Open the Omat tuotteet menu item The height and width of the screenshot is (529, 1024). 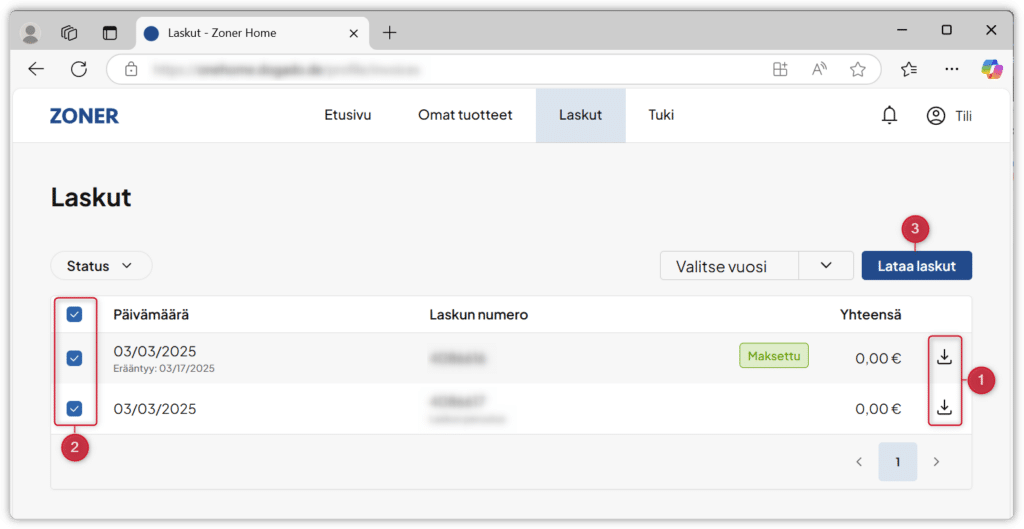(465, 115)
